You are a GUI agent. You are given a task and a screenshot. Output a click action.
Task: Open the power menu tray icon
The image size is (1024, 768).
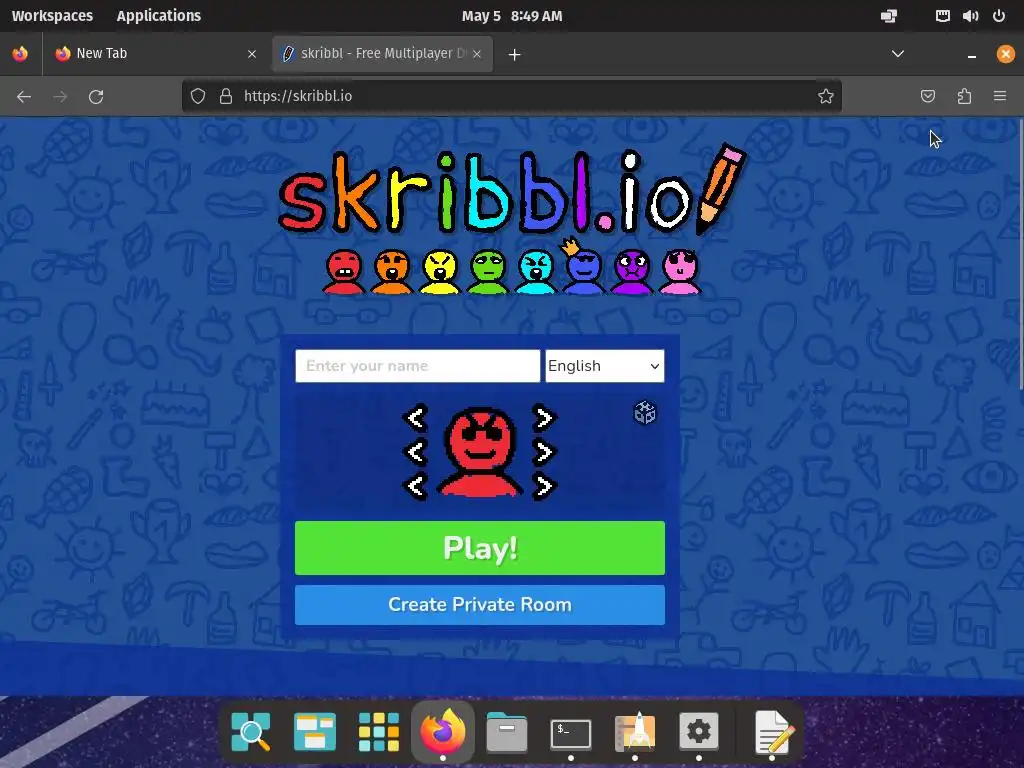point(999,16)
